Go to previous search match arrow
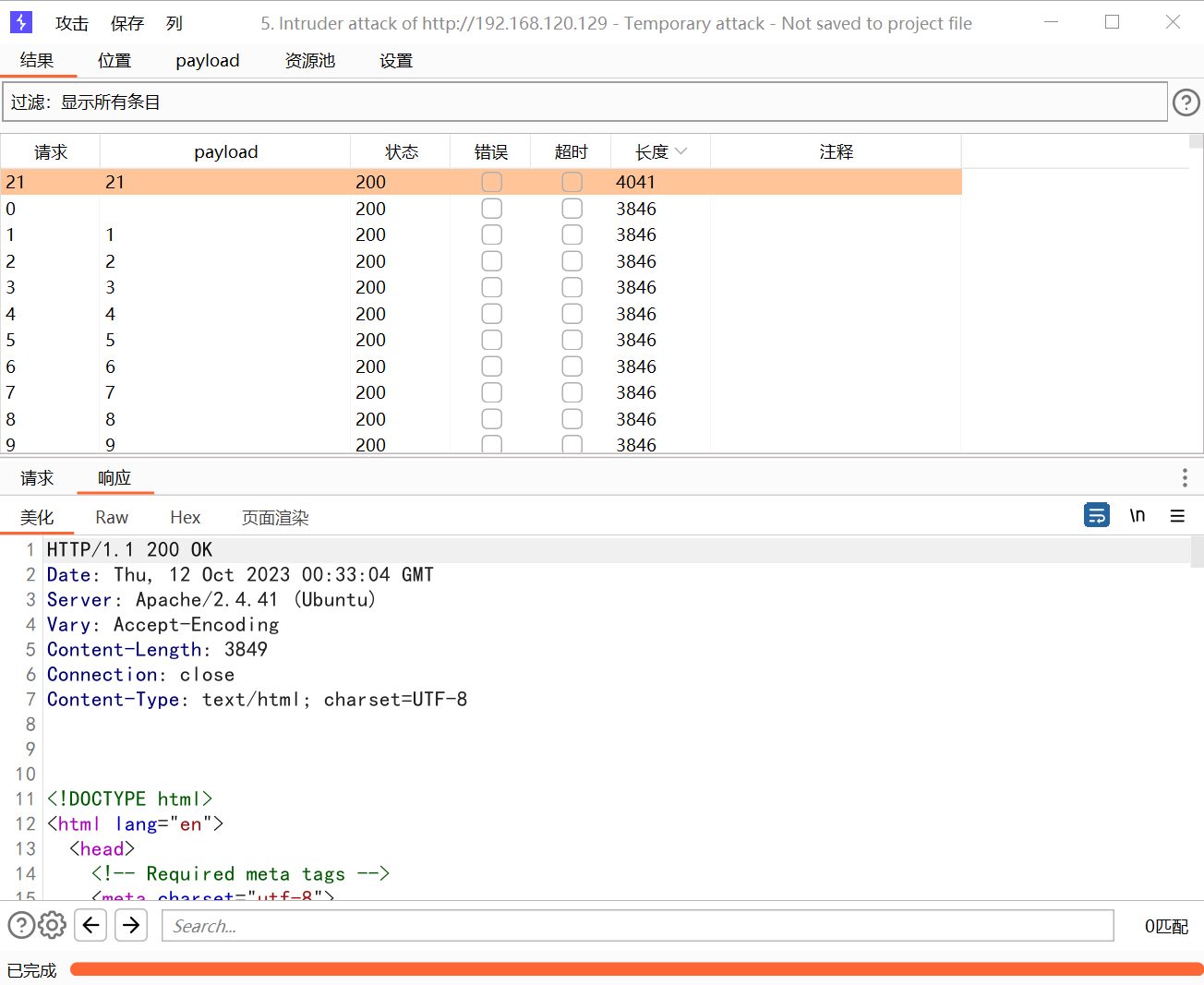 (90, 924)
